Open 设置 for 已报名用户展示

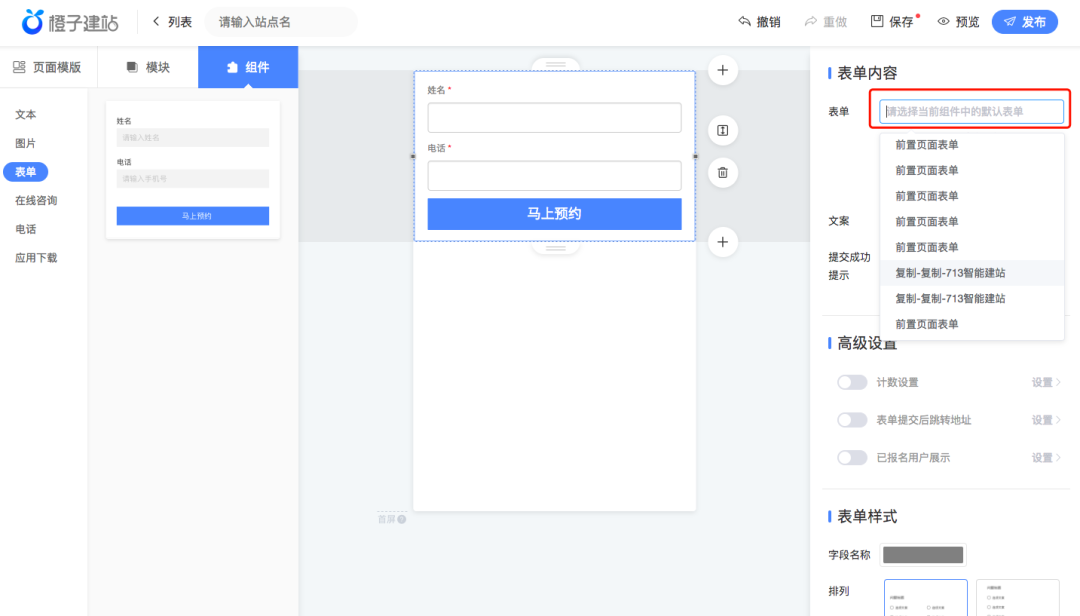(x=1046, y=458)
